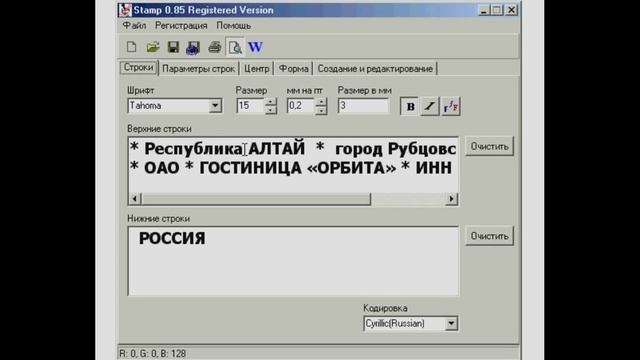Switch to the Форма tab
640x360 pixels.
coord(293,69)
